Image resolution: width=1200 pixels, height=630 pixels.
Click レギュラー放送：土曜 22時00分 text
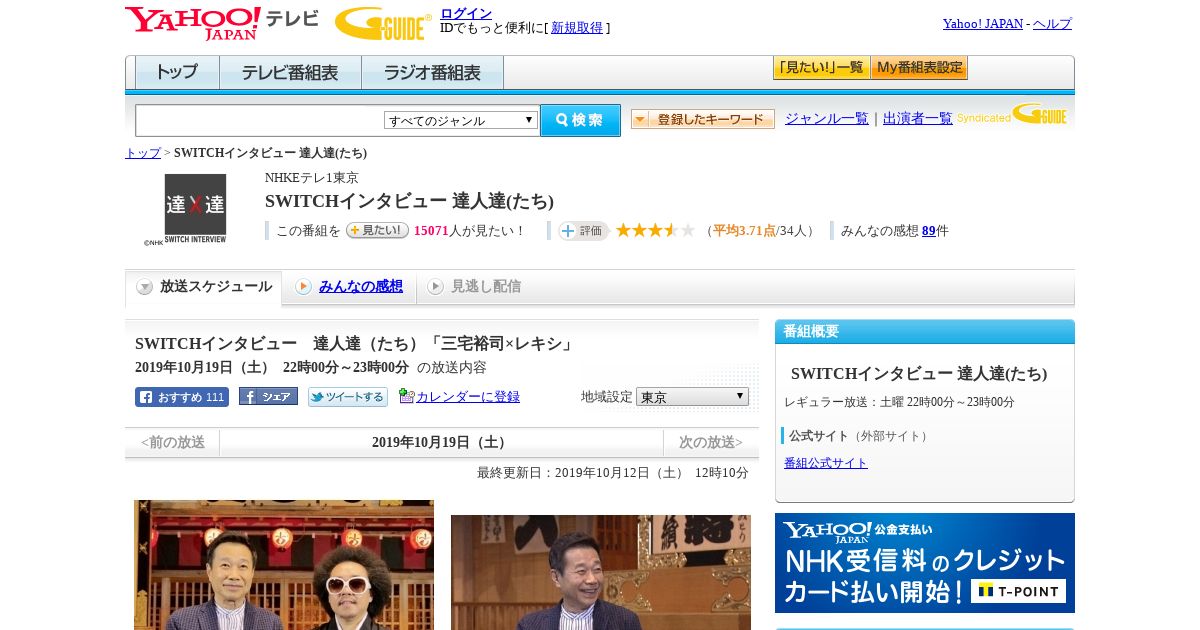point(899,402)
